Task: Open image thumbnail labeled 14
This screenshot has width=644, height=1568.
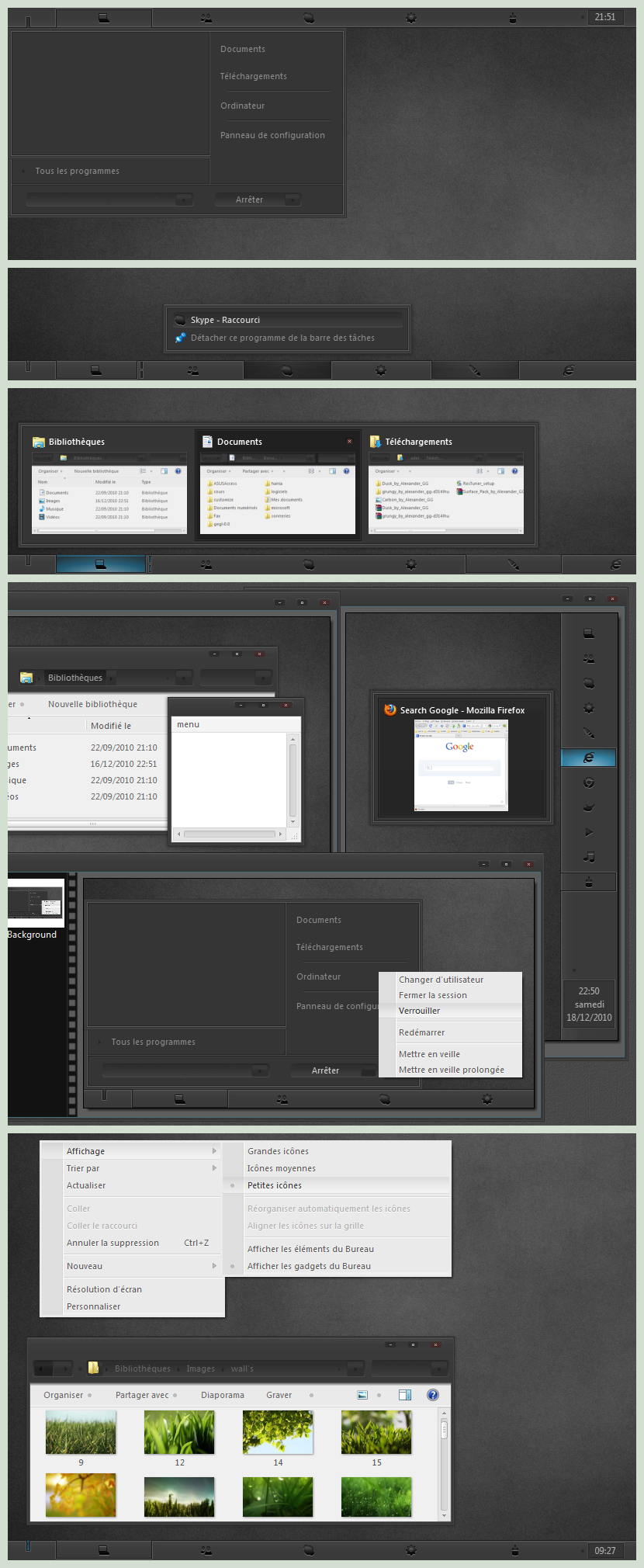Action: [x=278, y=1432]
